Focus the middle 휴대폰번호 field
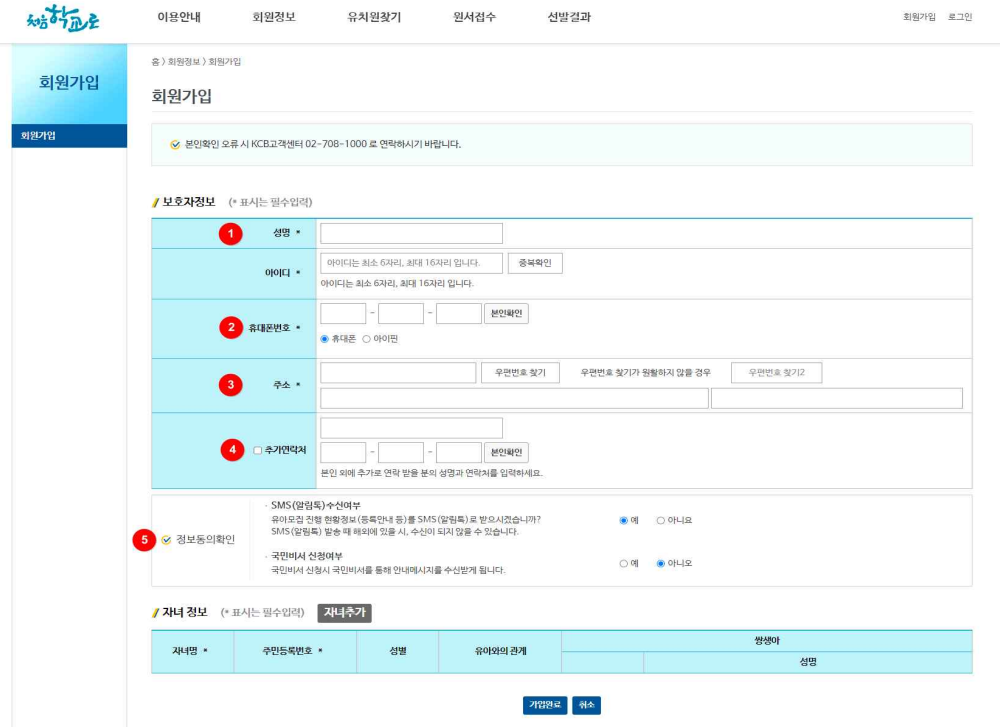This screenshot has height=727, width=1000. (x=401, y=314)
